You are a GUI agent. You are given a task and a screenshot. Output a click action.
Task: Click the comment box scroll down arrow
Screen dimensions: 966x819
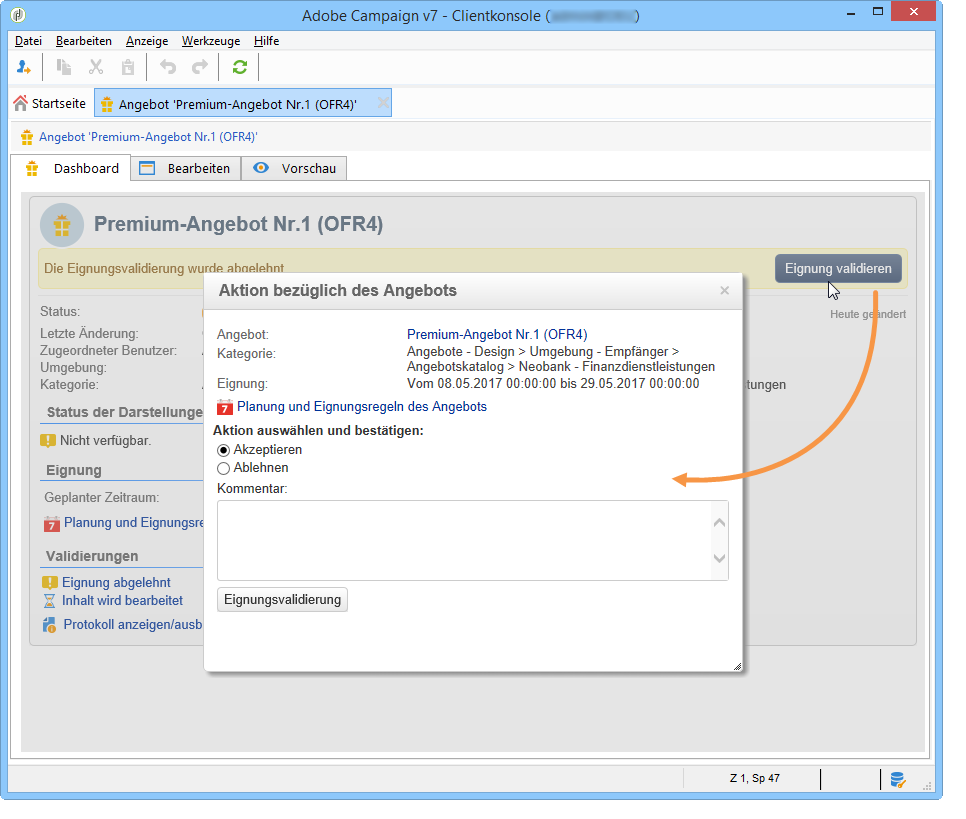(x=719, y=558)
